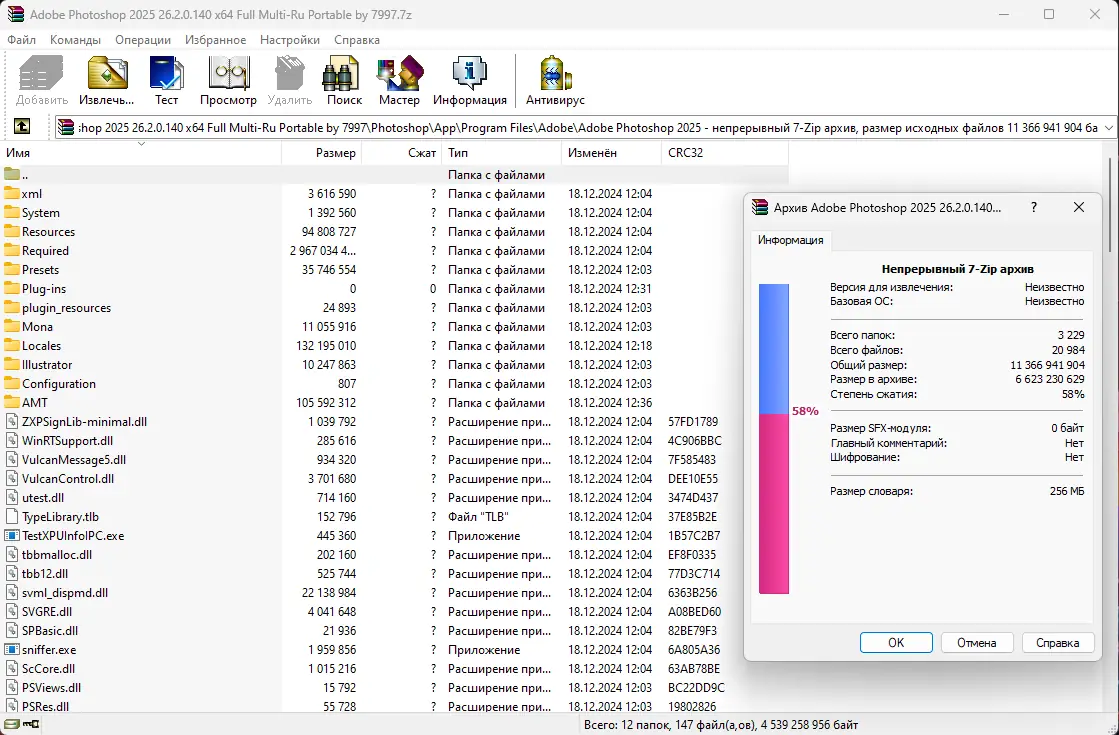Click the ZXPSignLib-minimal.dll file icon
Screen dimensions: 1119x735
[11, 421]
